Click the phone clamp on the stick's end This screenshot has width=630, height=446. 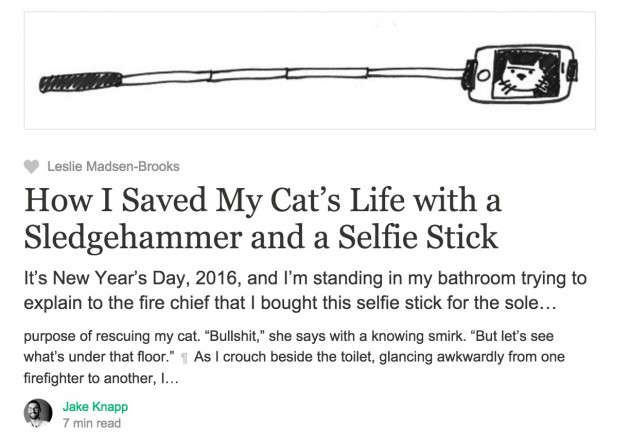pyautogui.click(x=468, y=74)
